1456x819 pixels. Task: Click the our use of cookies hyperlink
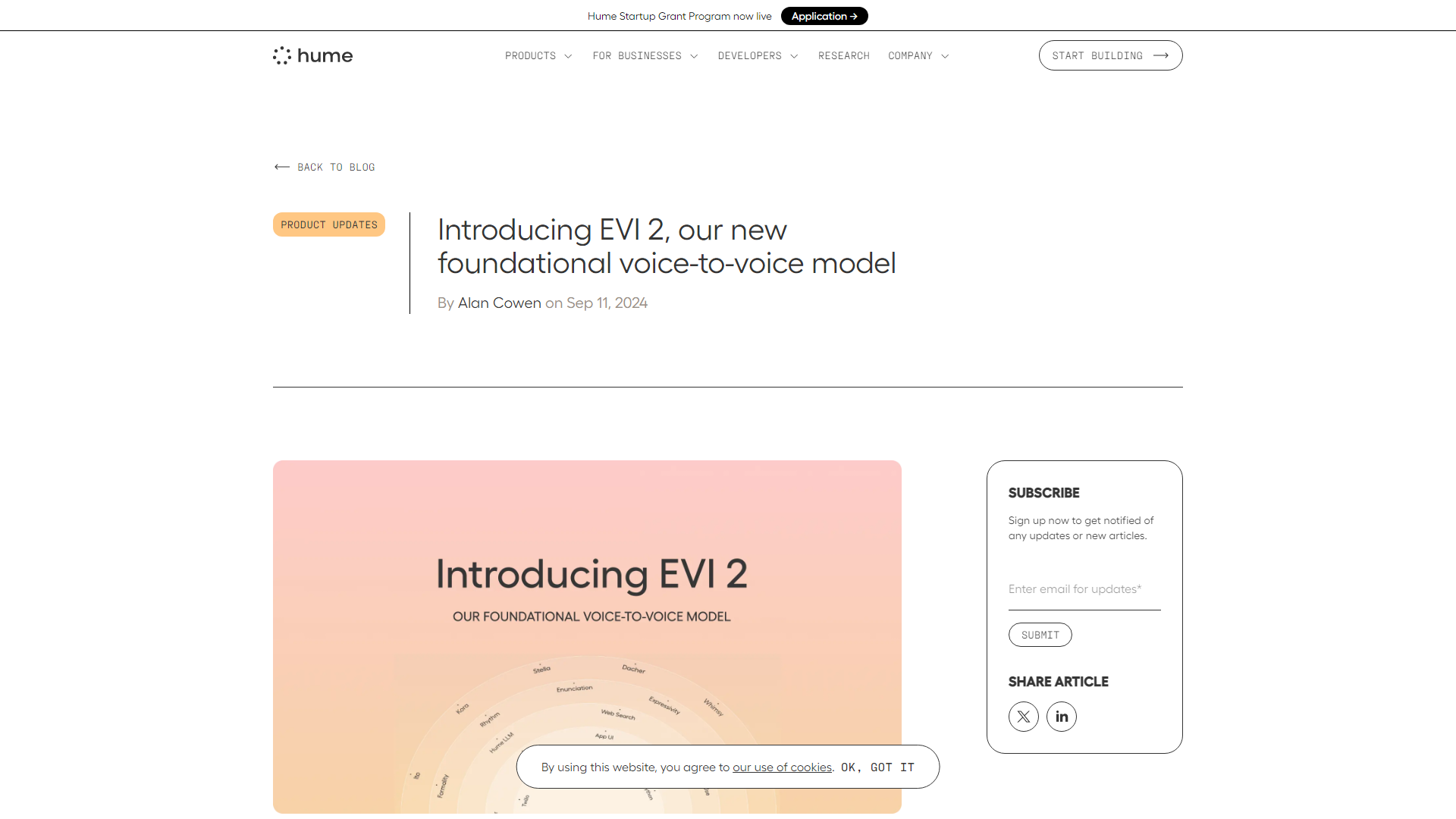click(782, 767)
